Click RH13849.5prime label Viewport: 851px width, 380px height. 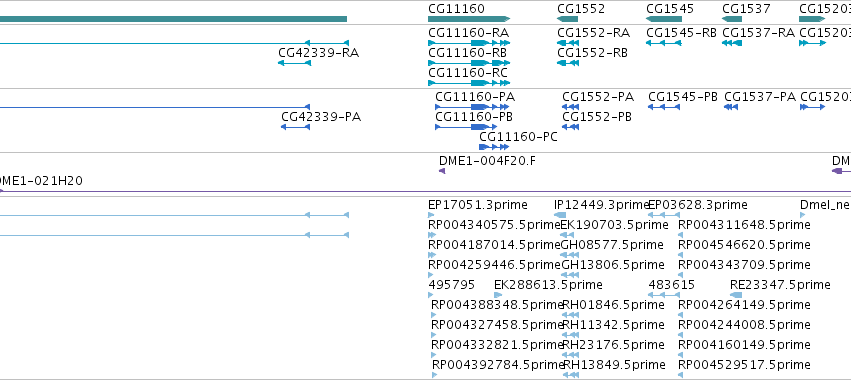615,365
